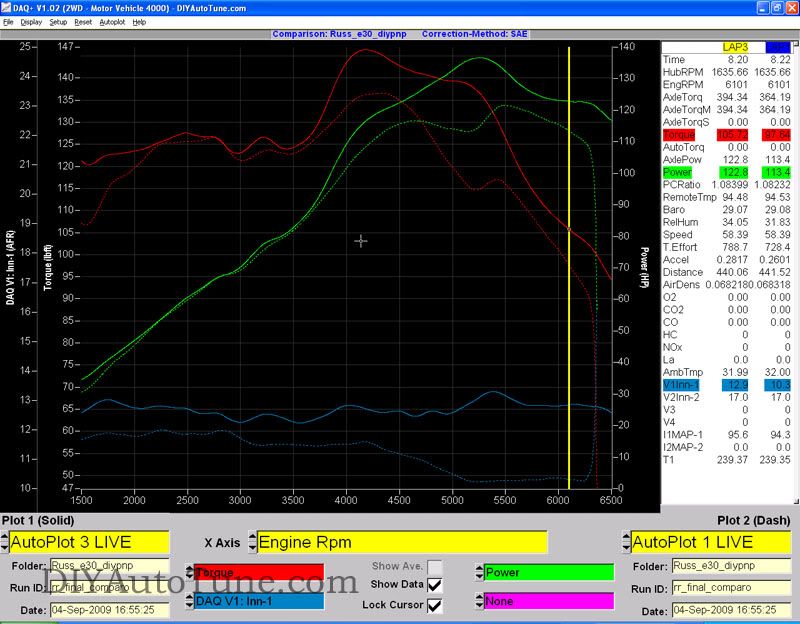This screenshot has width=800, height=624.
Task: Open the blue DAQ V1: Inn-1 channel selector
Action: (x=258, y=601)
